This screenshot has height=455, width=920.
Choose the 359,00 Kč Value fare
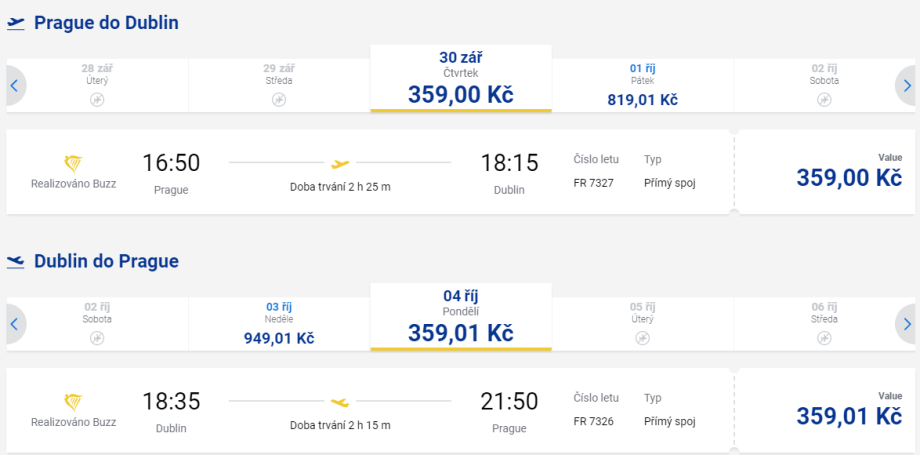[x=849, y=174]
